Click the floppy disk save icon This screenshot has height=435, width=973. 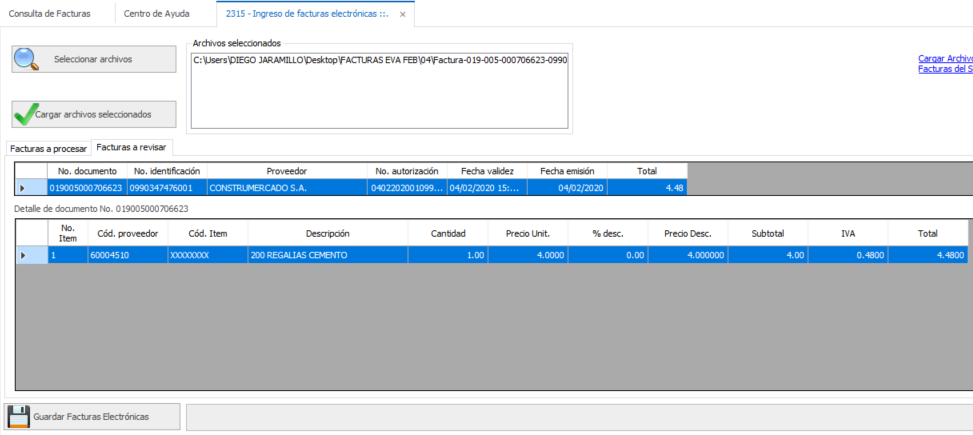[x=18, y=416]
